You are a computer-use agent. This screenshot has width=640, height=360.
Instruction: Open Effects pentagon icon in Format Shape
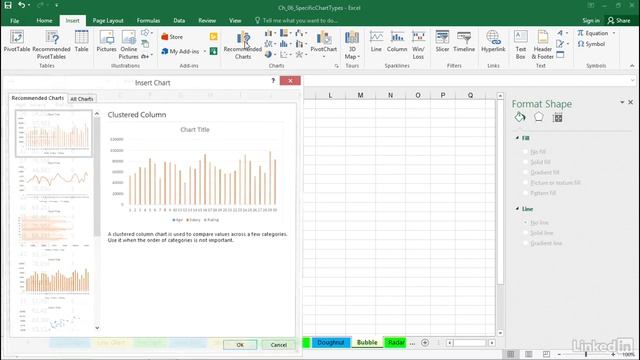coord(539,117)
